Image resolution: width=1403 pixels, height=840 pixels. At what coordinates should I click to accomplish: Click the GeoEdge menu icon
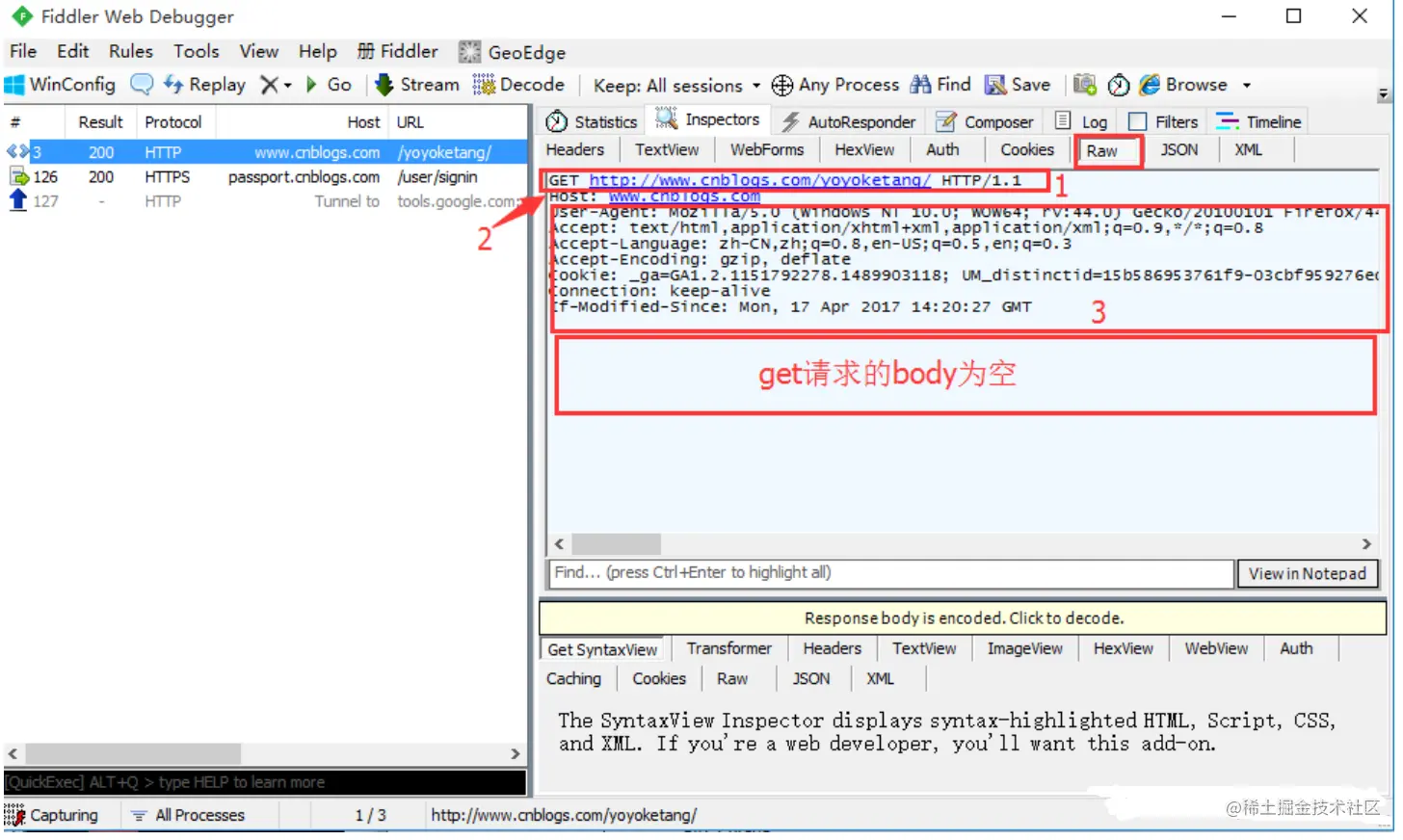tap(469, 52)
